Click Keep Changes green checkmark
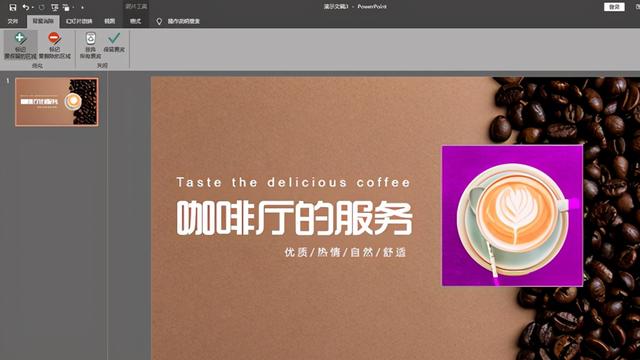 [114, 42]
